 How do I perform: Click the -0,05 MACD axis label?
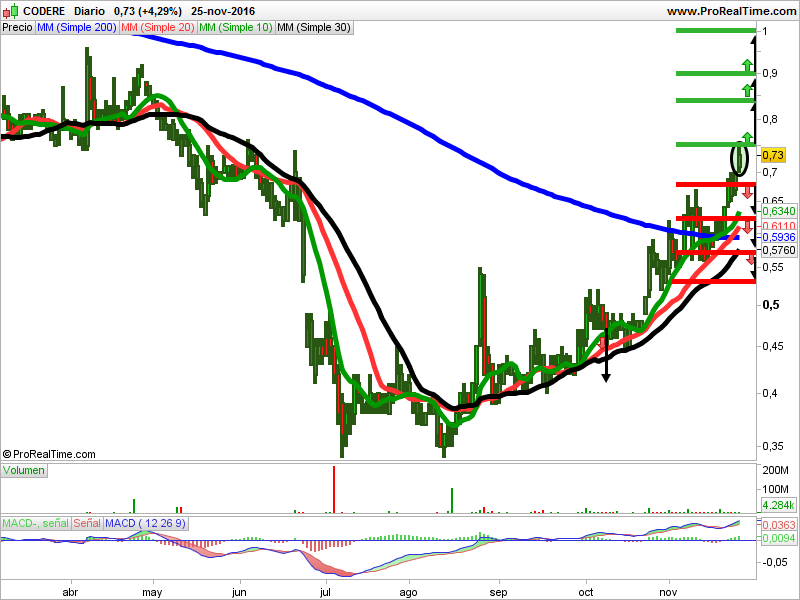(x=775, y=562)
